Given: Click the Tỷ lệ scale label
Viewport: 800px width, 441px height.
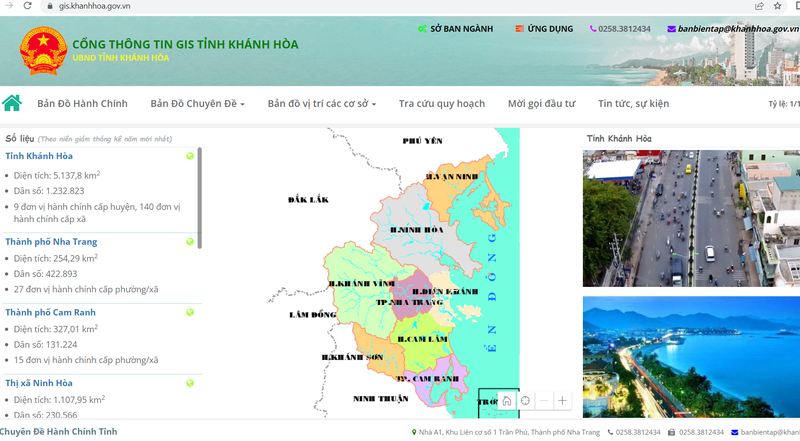Looking at the screenshot, I should 784,104.
